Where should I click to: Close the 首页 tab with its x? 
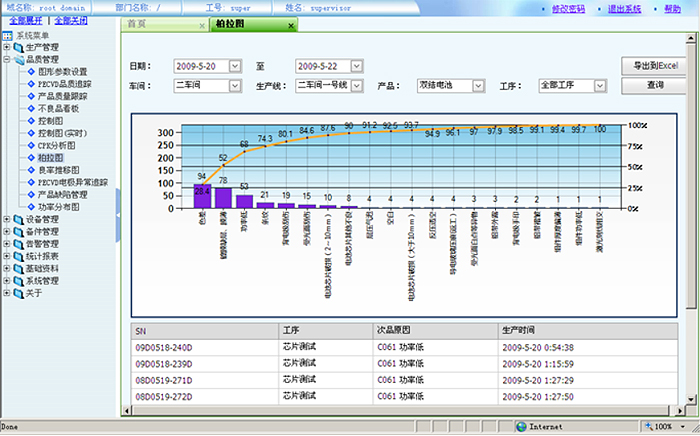click(x=202, y=26)
